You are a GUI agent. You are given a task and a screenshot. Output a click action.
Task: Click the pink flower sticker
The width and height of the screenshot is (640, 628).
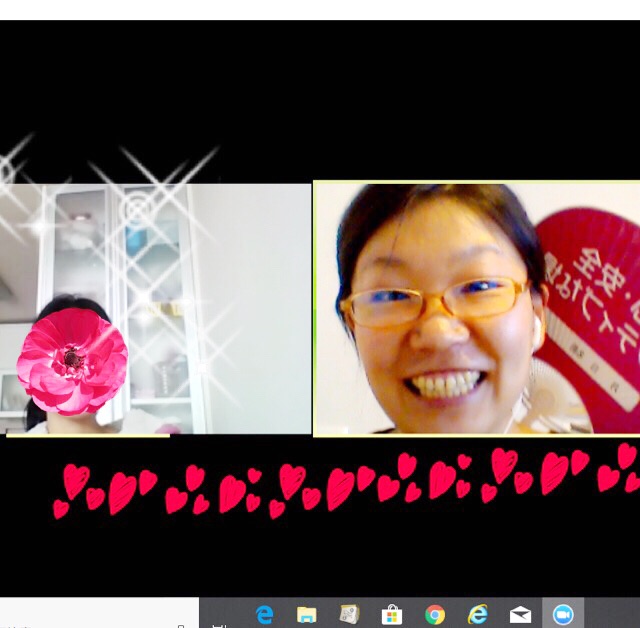tap(72, 361)
